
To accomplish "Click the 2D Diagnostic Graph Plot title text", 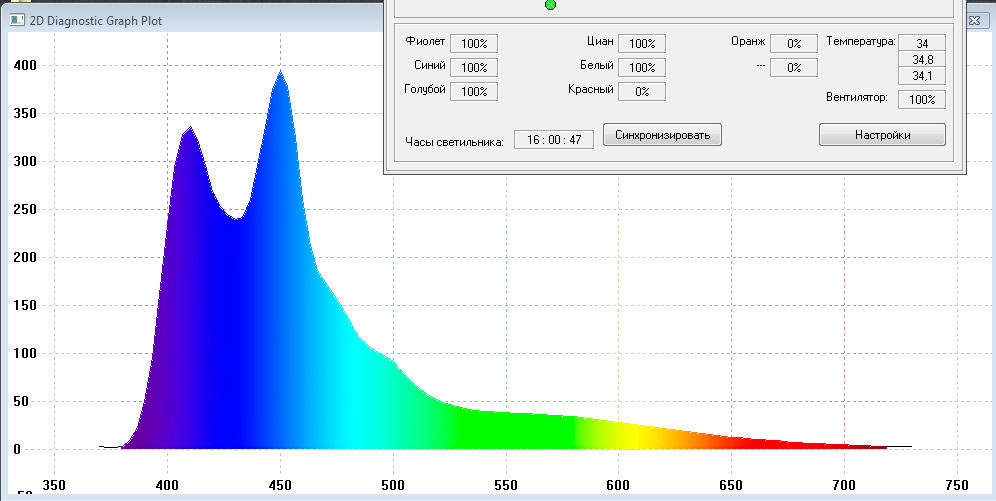I will (x=96, y=21).
